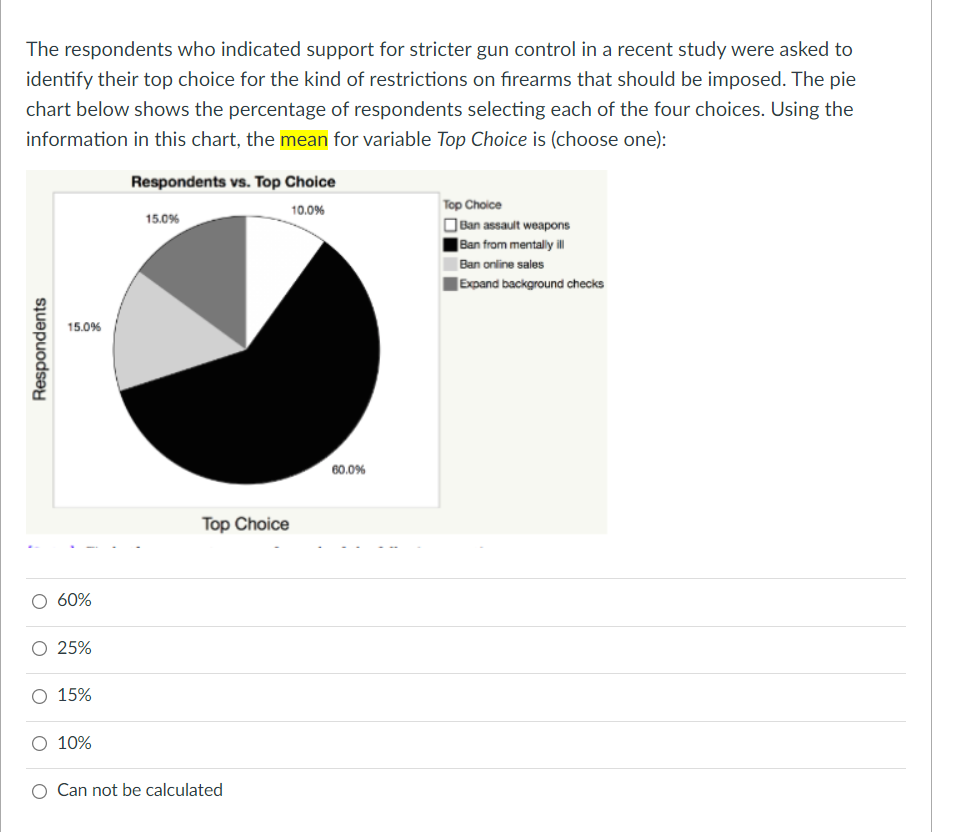The width and height of the screenshot is (969, 832).
Task: Select the 25% answer option
Action: click(39, 648)
